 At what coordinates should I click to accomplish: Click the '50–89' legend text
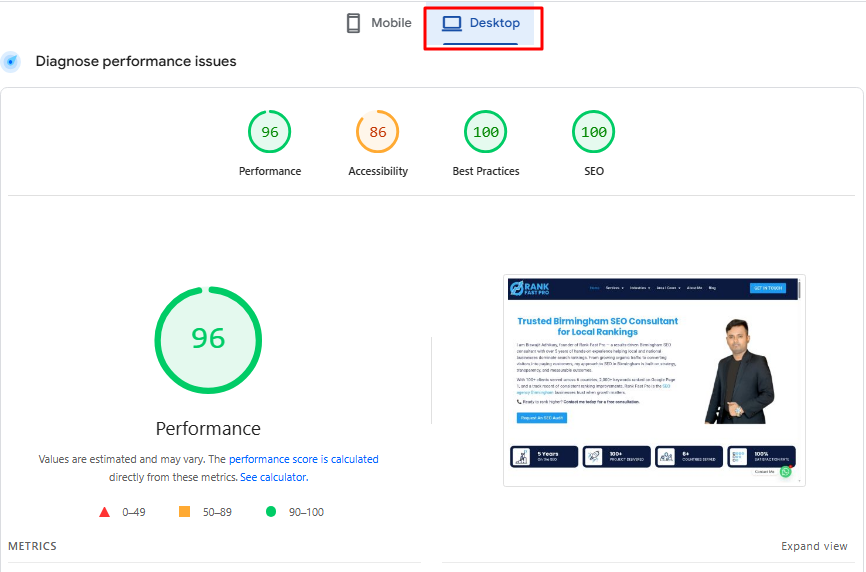pyautogui.click(x=217, y=512)
